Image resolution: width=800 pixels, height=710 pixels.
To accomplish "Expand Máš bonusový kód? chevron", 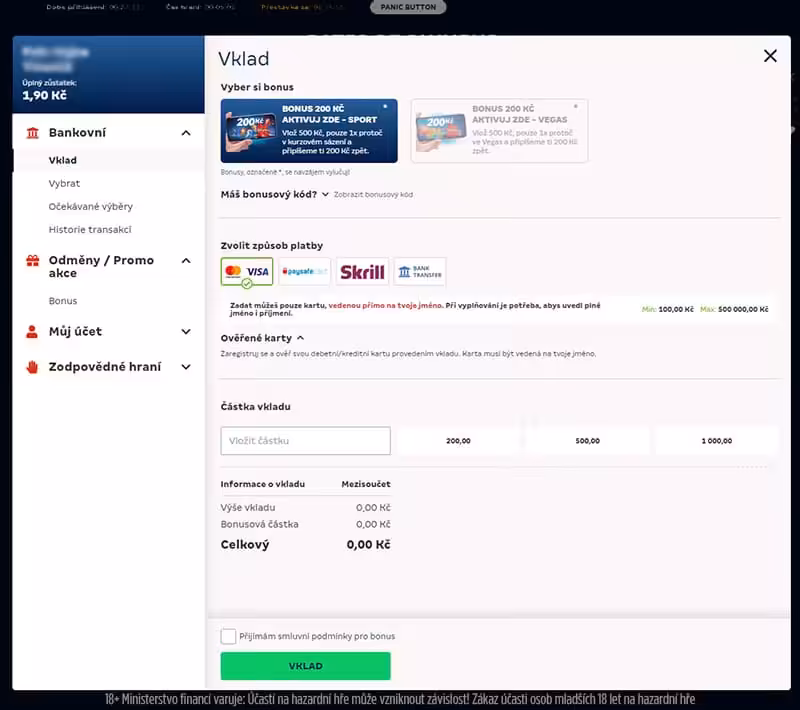I will click(x=325, y=194).
